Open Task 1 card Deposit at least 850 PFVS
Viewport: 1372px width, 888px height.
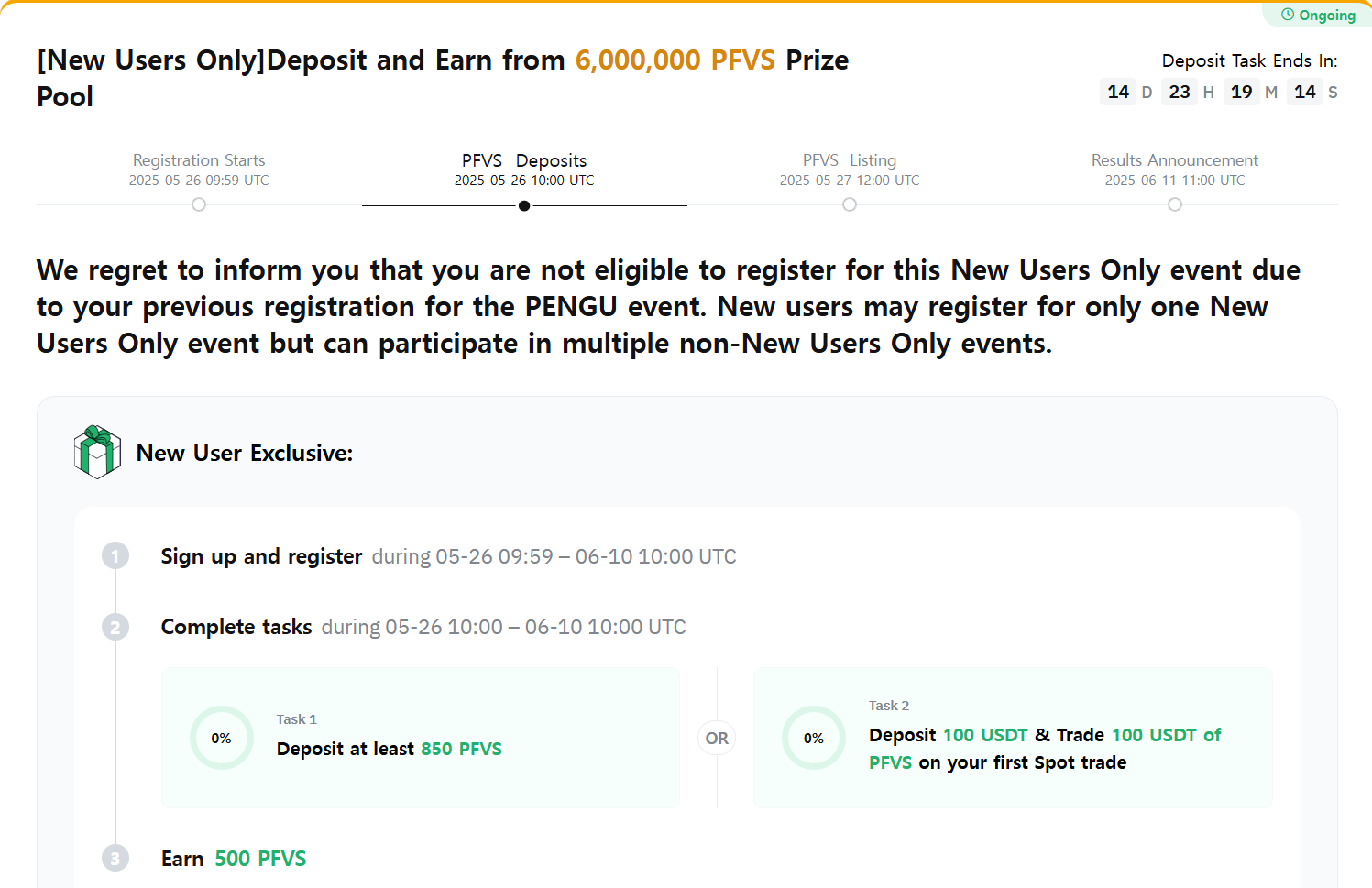[421, 738]
